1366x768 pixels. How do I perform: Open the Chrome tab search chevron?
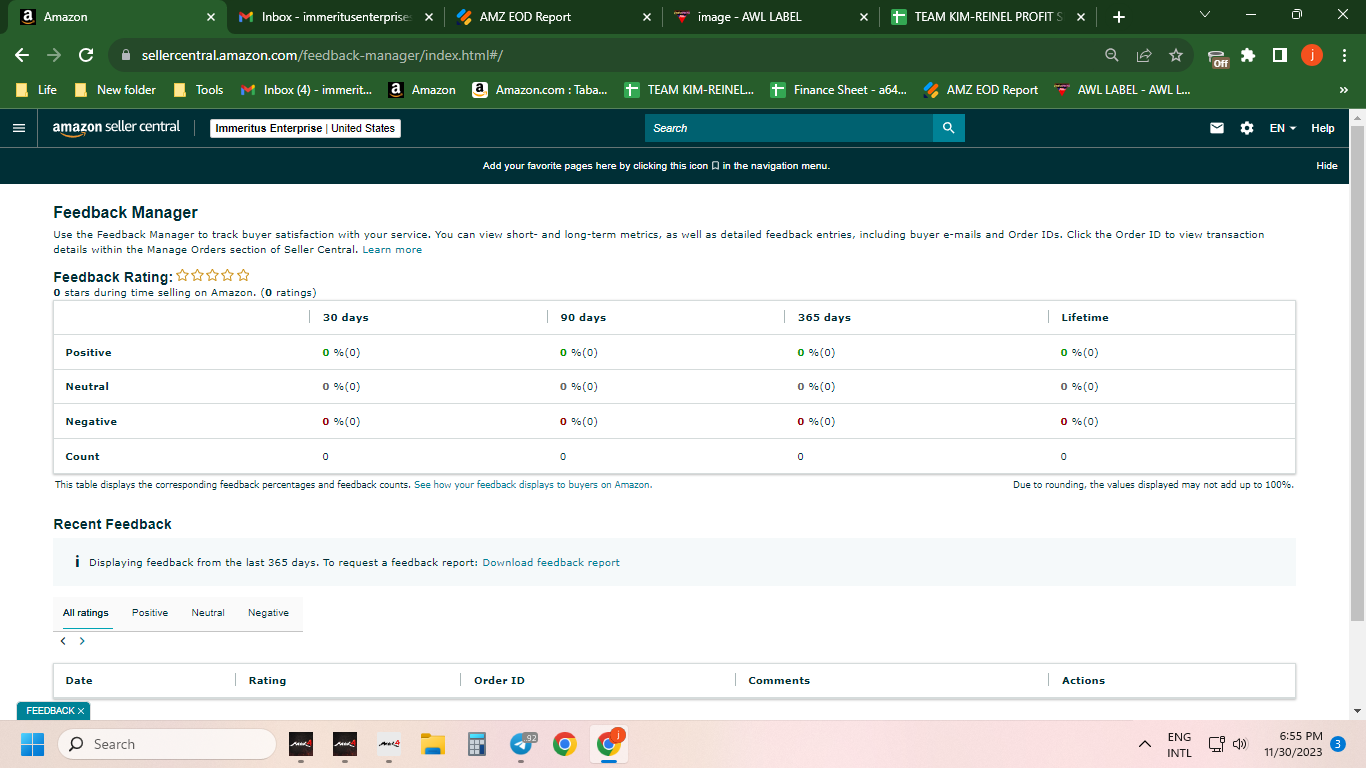coord(1204,15)
